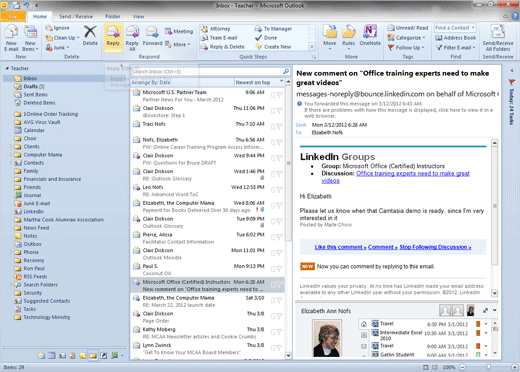Click the Move icon in the ribbon
Viewport: 520px width, 372px height.
330,32
